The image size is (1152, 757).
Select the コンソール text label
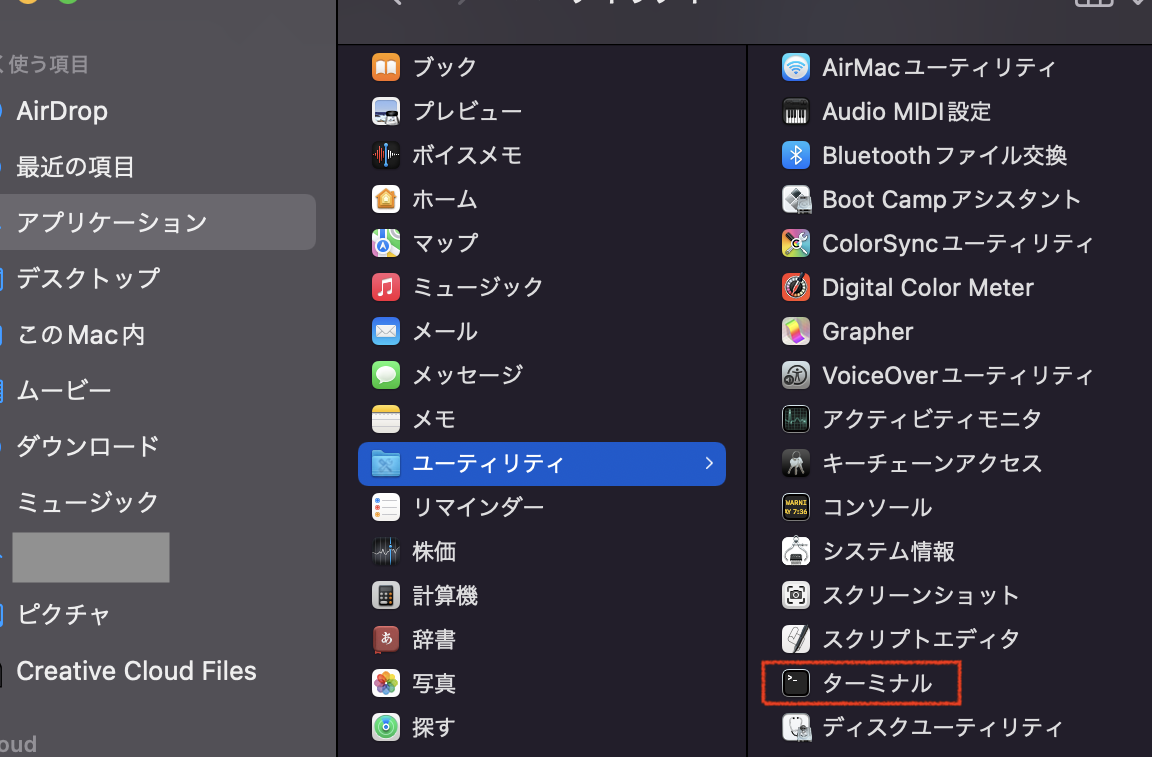pyautogui.click(x=877, y=507)
